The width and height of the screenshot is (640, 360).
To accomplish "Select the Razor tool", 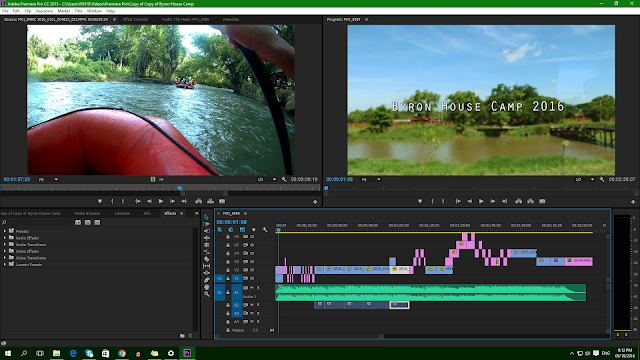I will pos(207,259).
